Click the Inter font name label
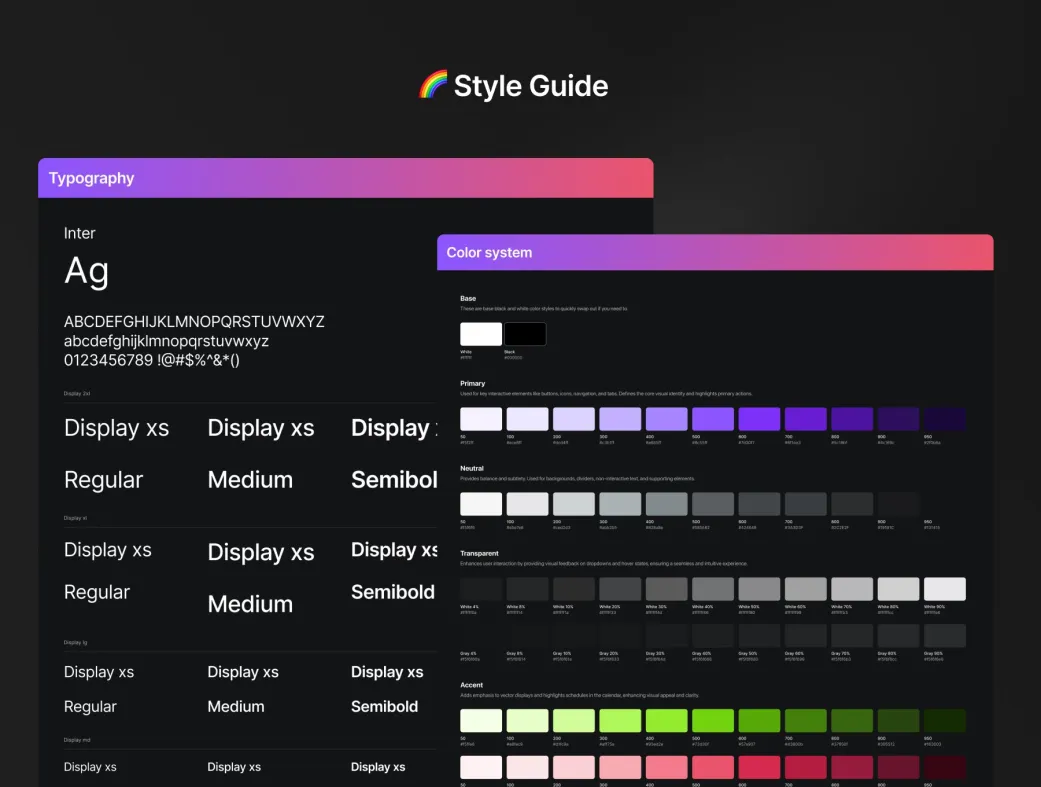 pyautogui.click(x=80, y=233)
